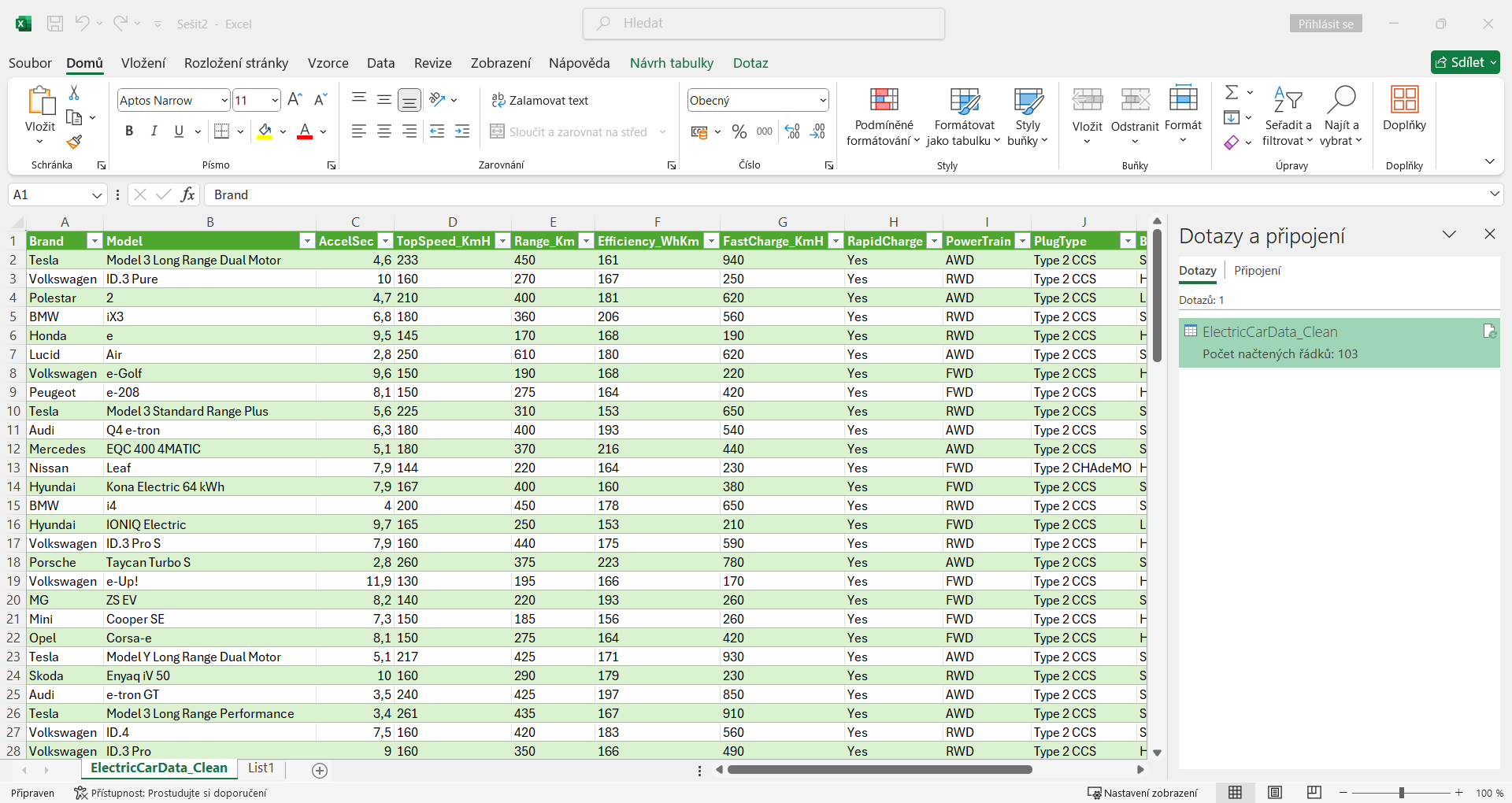Toggle Underline formatting

(x=179, y=131)
